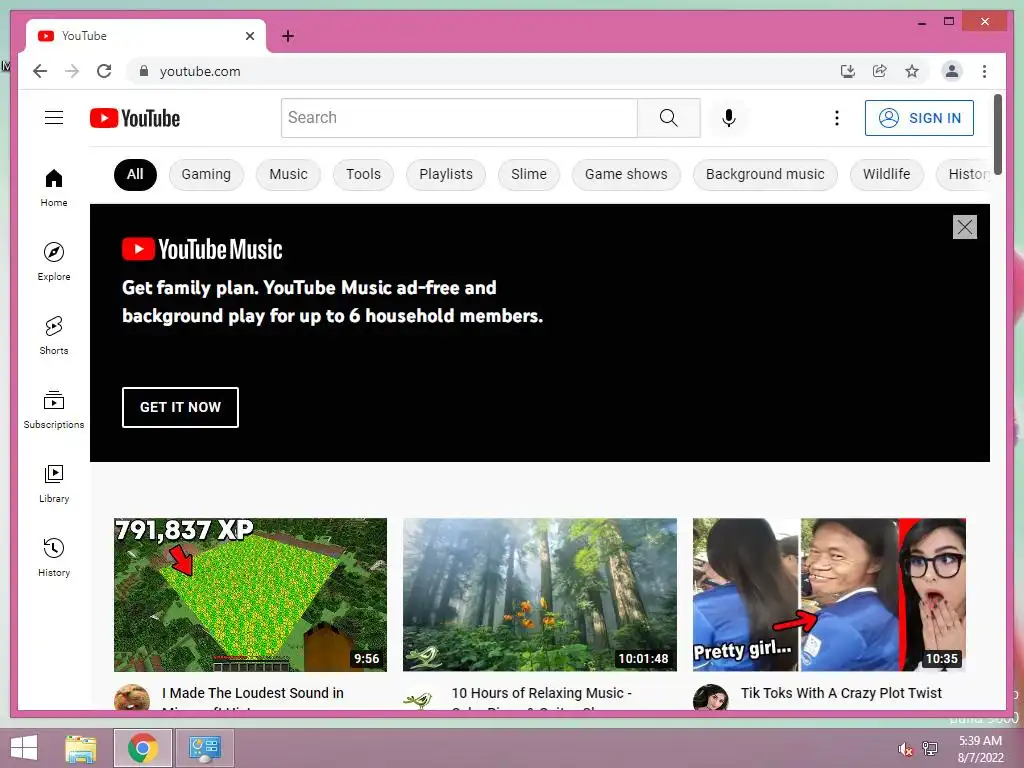Open the YouTube hamburger guide menu
Viewport: 1024px width, 768px height.
tap(54, 118)
